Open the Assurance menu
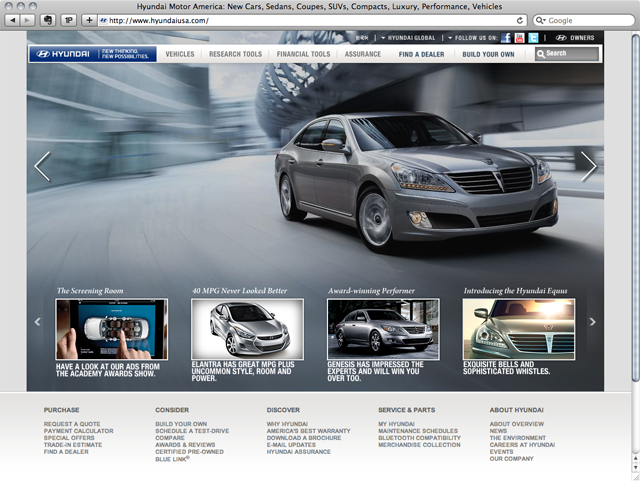This screenshot has width=640, height=481. coord(363,54)
